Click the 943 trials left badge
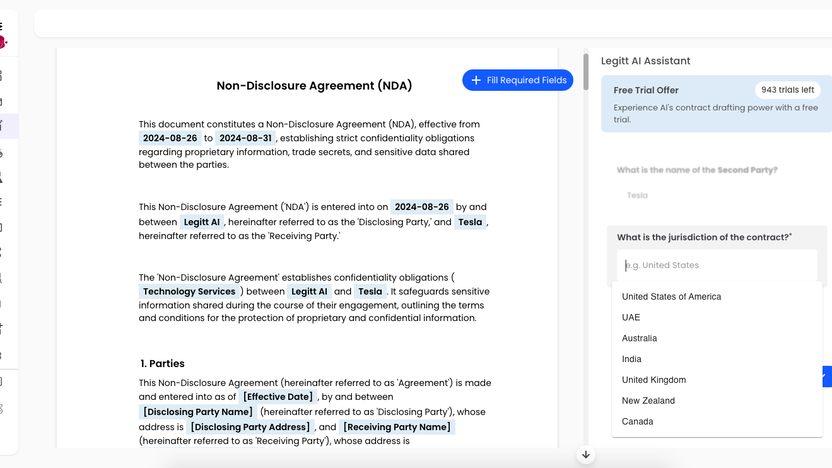Image resolution: width=832 pixels, height=468 pixels. 787,90
